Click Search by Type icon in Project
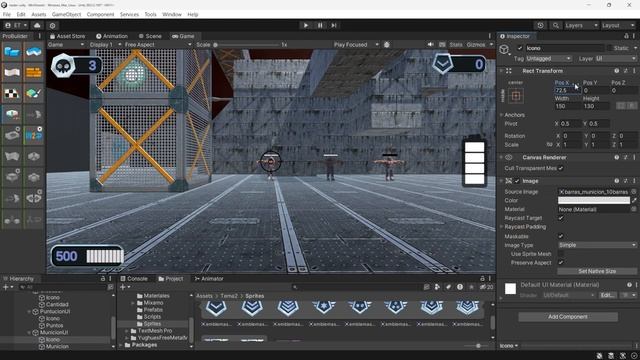 click(437, 287)
